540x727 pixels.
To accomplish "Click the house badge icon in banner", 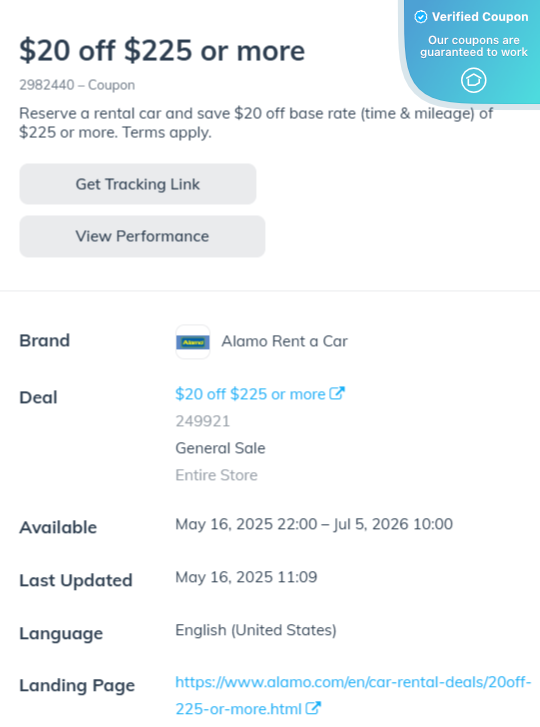I will (x=473, y=80).
